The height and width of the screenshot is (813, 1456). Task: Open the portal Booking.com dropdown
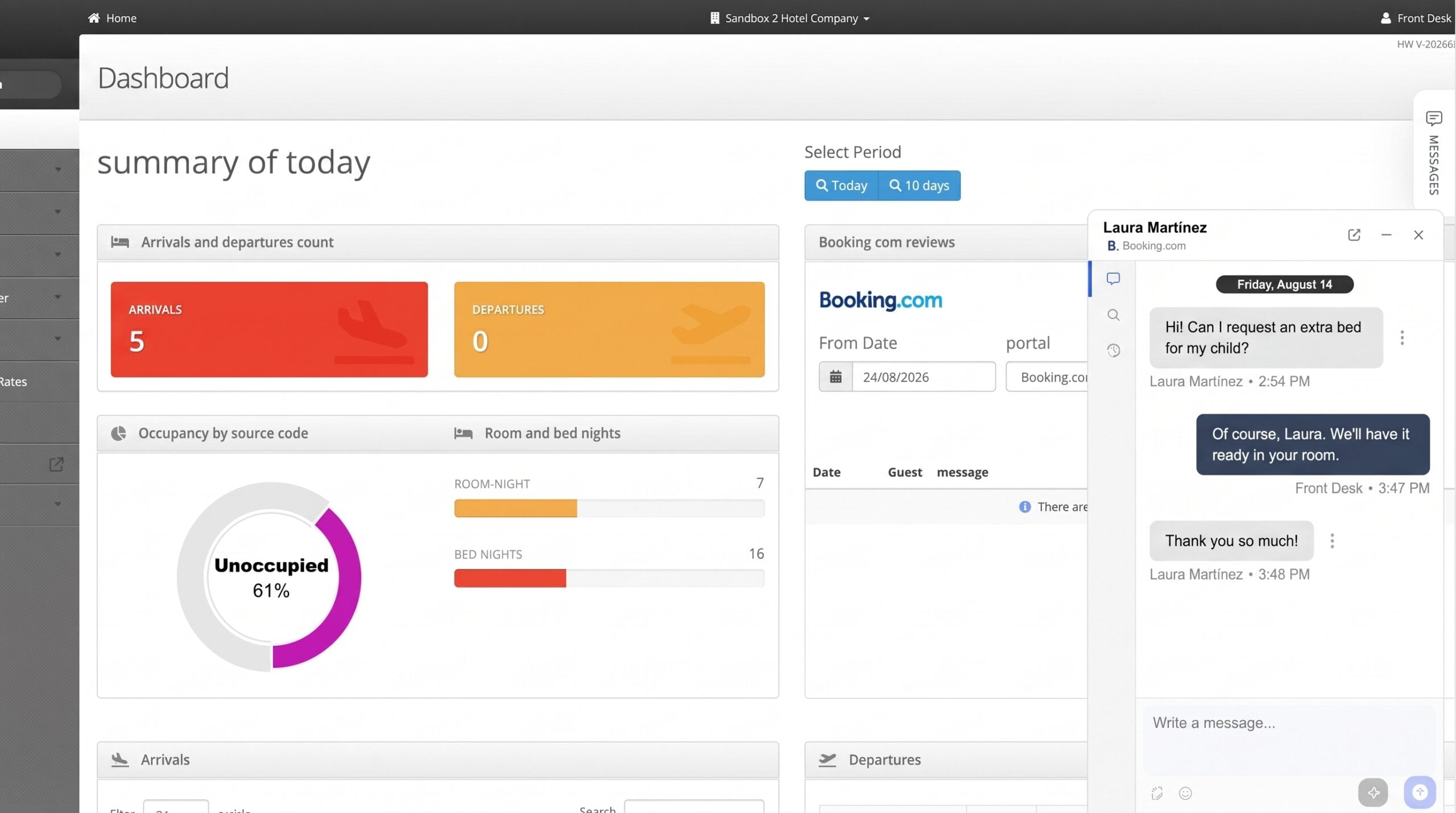click(x=1046, y=377)
